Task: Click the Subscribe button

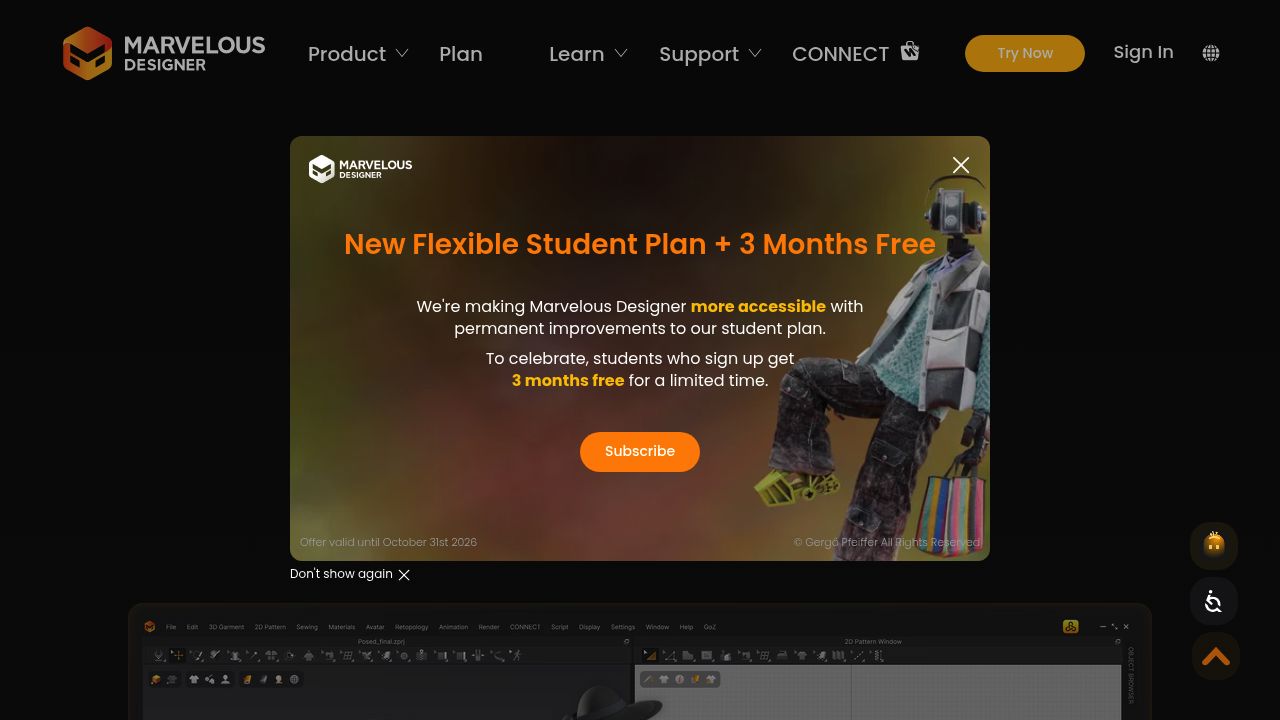Action: (640, 452)
